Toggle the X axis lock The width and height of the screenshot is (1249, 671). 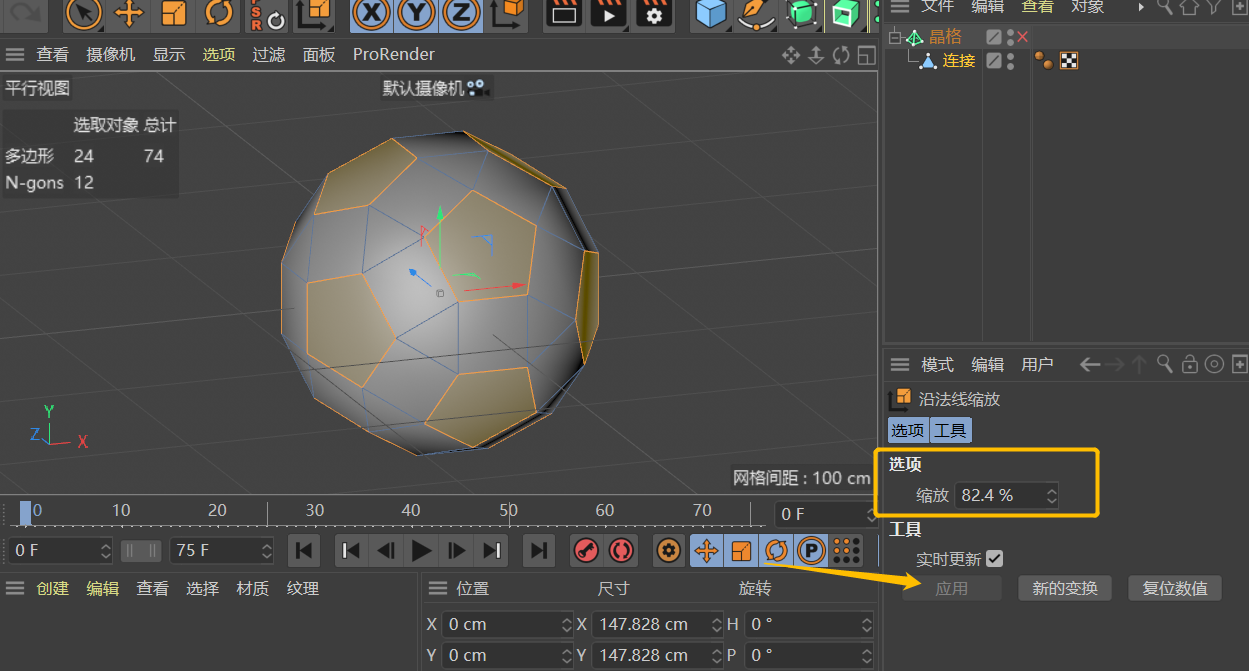point(372,13)
